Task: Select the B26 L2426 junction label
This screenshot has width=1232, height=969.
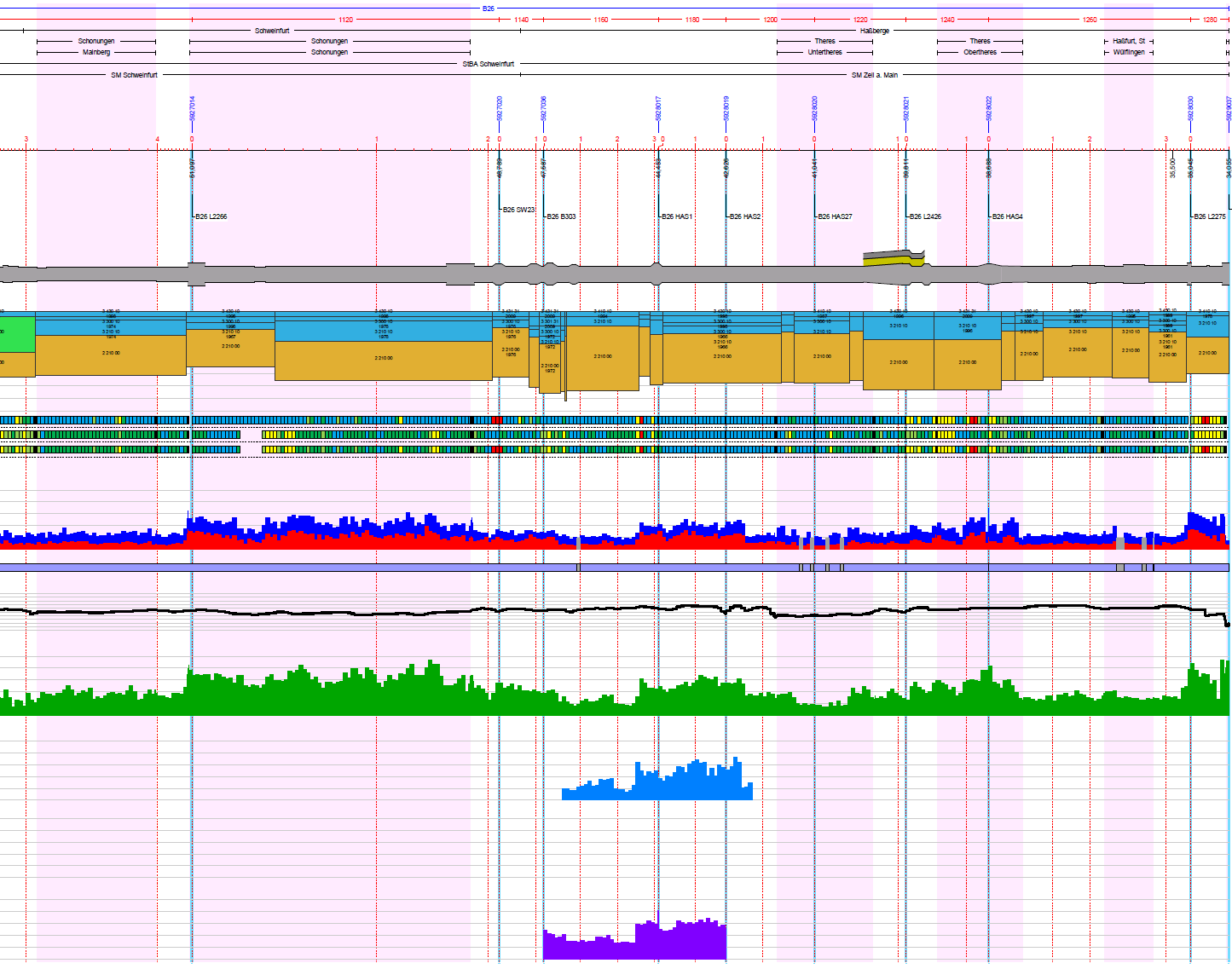Action: 925,216
